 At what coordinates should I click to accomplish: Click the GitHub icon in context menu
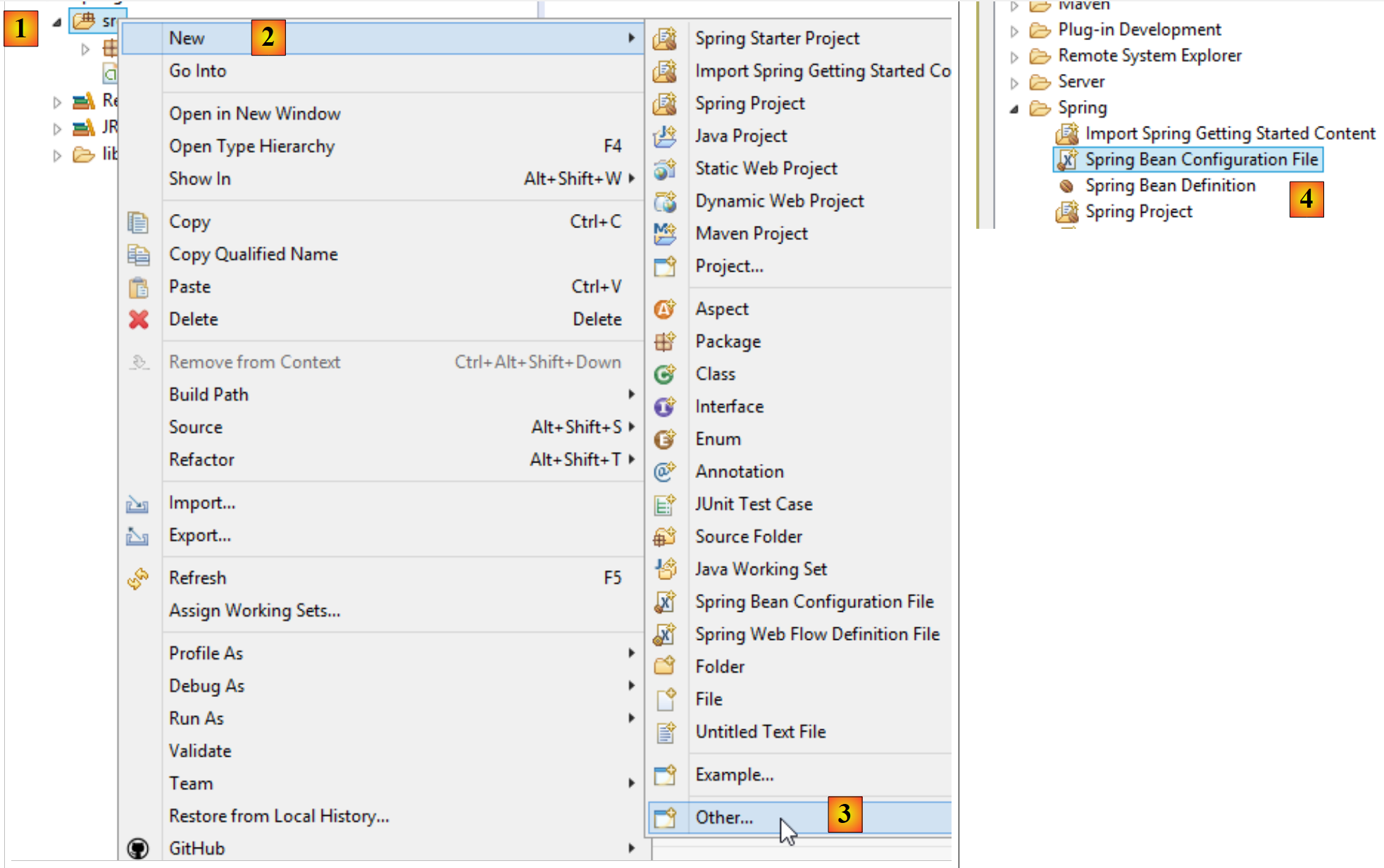(138, 848)
